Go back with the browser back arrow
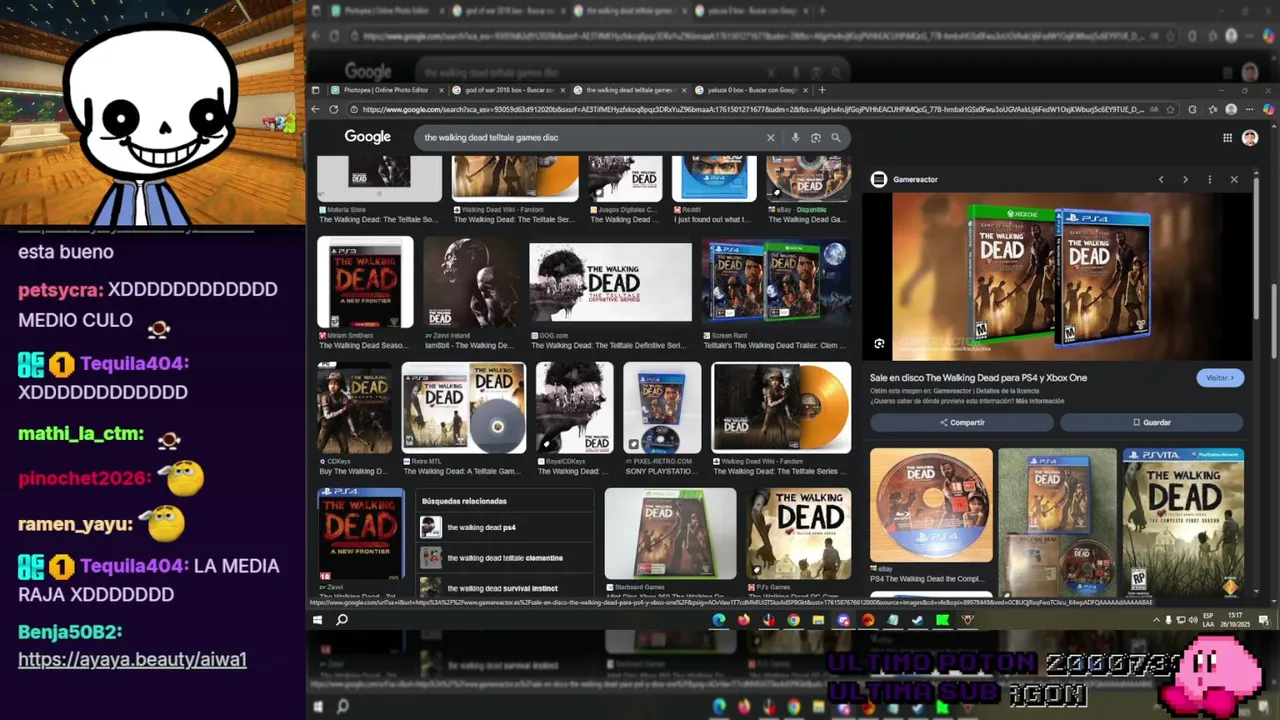This screenshot has height=720, width=1280. point(316,109)
